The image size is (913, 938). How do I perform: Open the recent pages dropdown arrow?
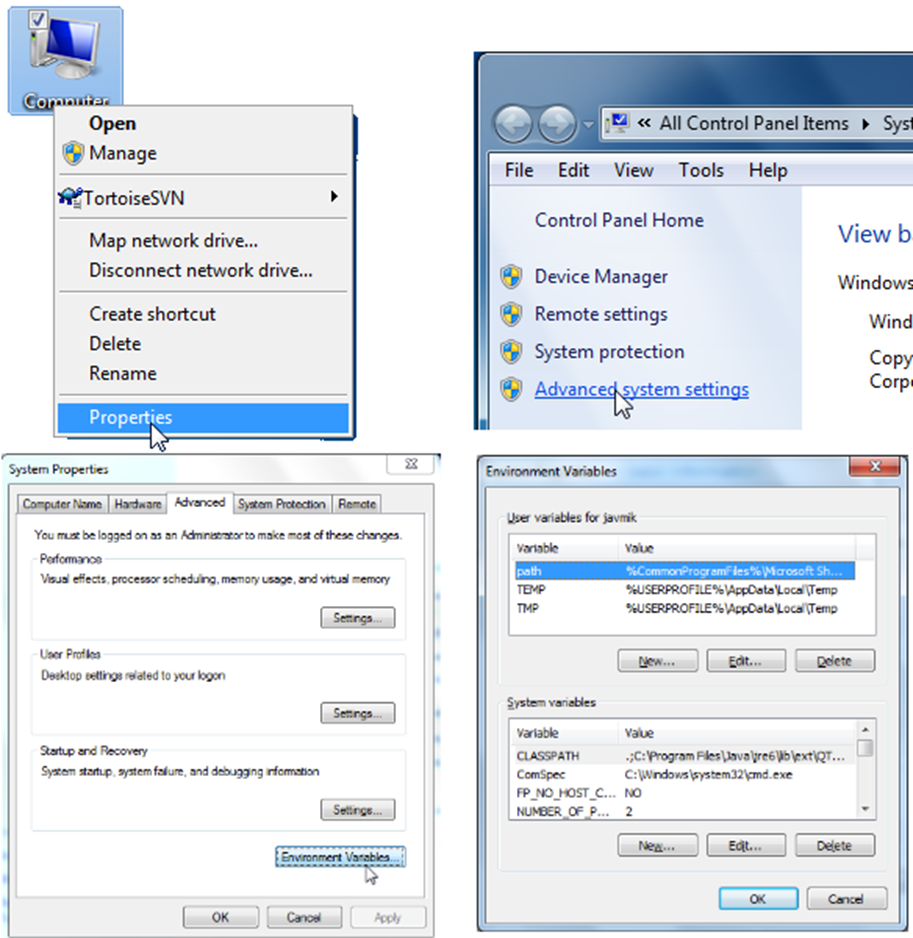(589, 124)
